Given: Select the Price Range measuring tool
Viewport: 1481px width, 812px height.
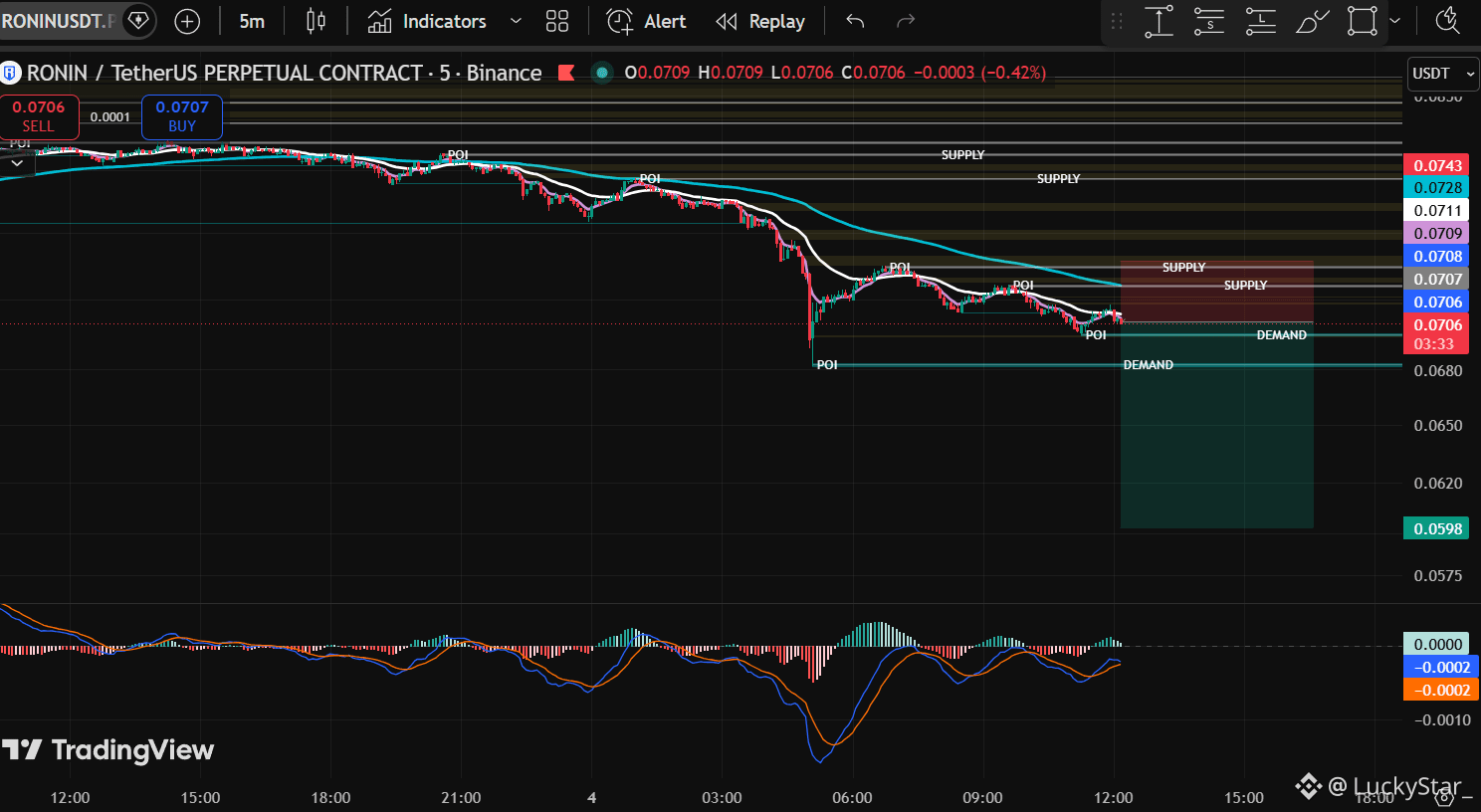Looking at the screenshot, I should click(x=1159, y=21).
